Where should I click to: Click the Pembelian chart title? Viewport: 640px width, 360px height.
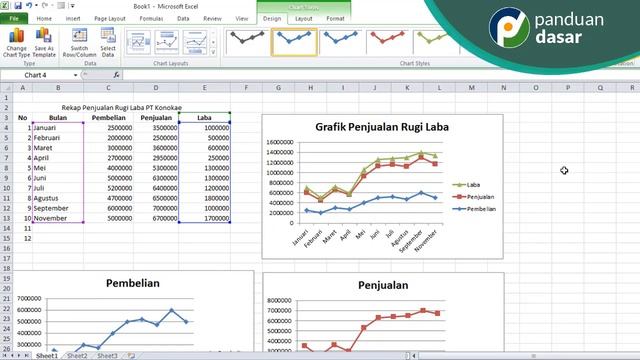(x=133, y=283)
